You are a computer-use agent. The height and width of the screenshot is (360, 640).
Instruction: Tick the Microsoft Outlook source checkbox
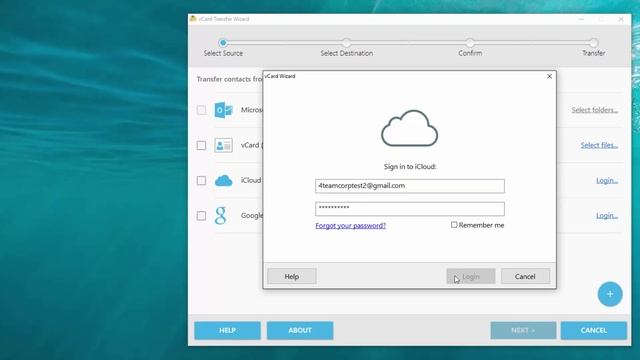click(201, 110)
